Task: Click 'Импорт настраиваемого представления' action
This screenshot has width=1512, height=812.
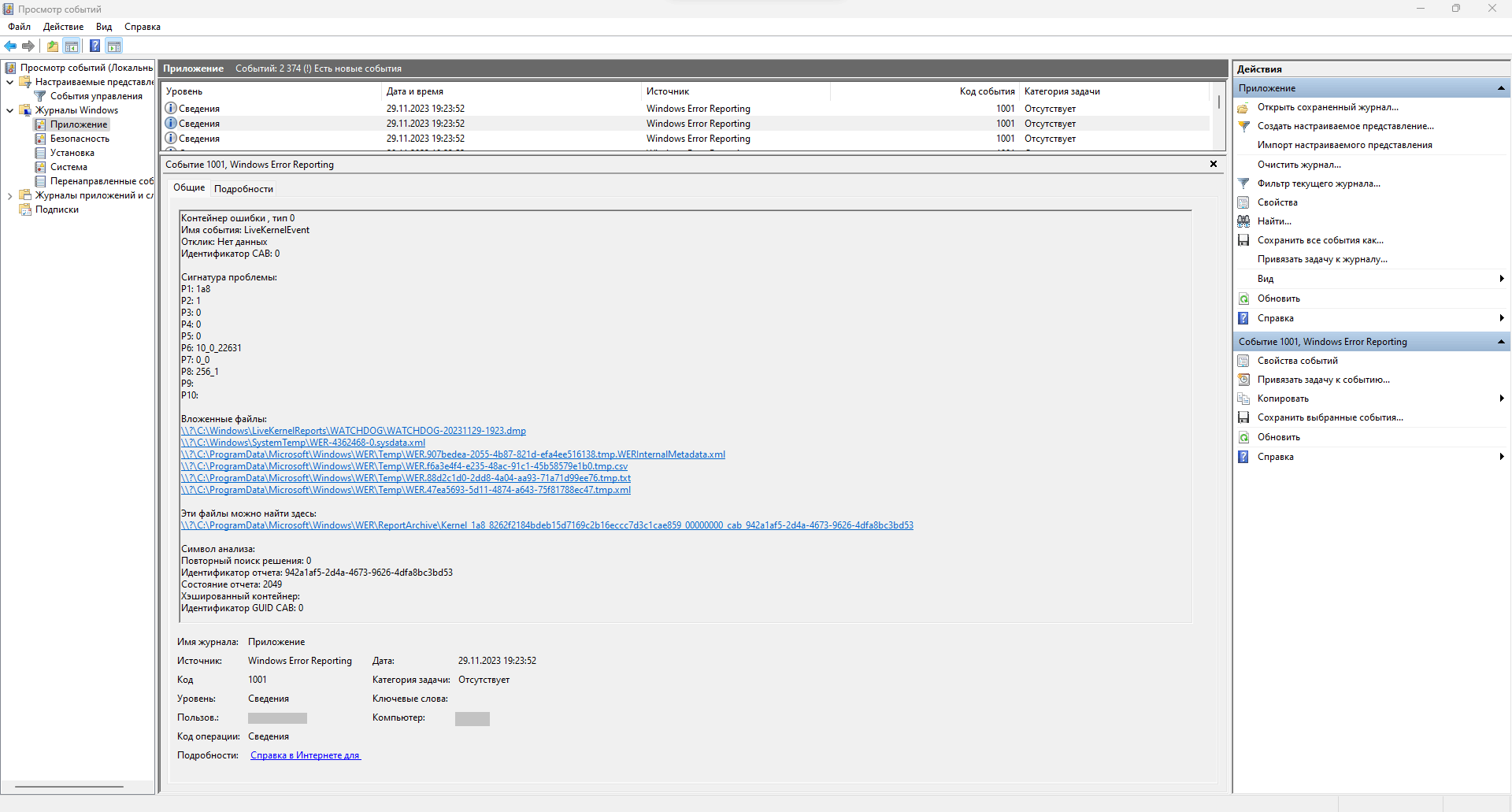Action: pyautogui.click(x=1344, y=145)
